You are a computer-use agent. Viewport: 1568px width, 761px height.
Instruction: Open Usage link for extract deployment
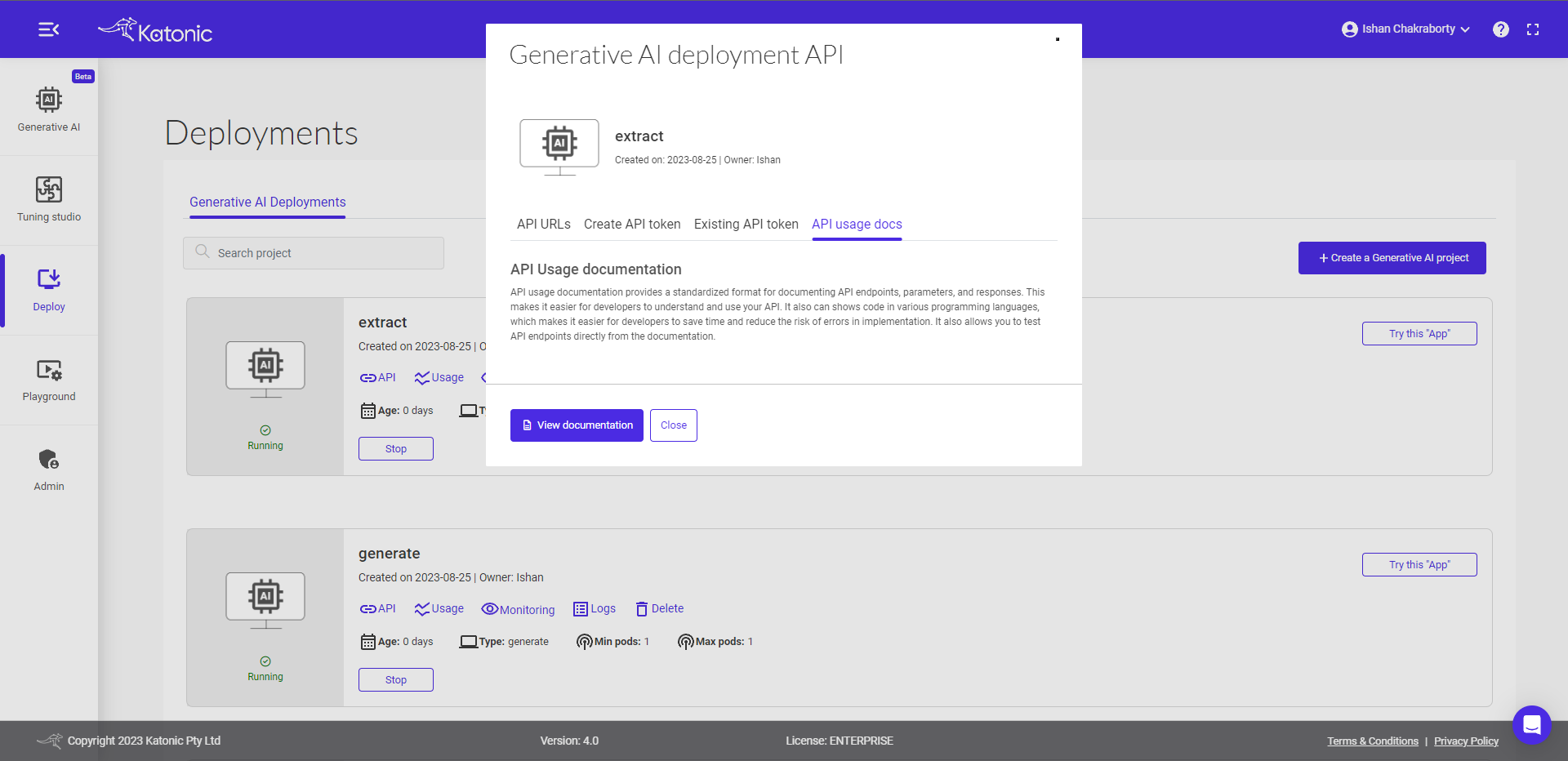coord(439,377)
